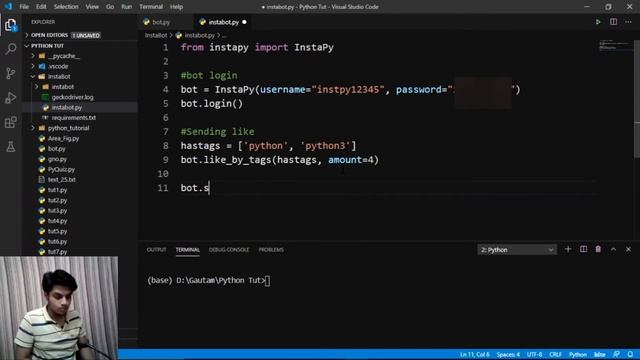Open the Search view in activity bar
The height and width of the screenshot is (360, 640).
(11, 49)
